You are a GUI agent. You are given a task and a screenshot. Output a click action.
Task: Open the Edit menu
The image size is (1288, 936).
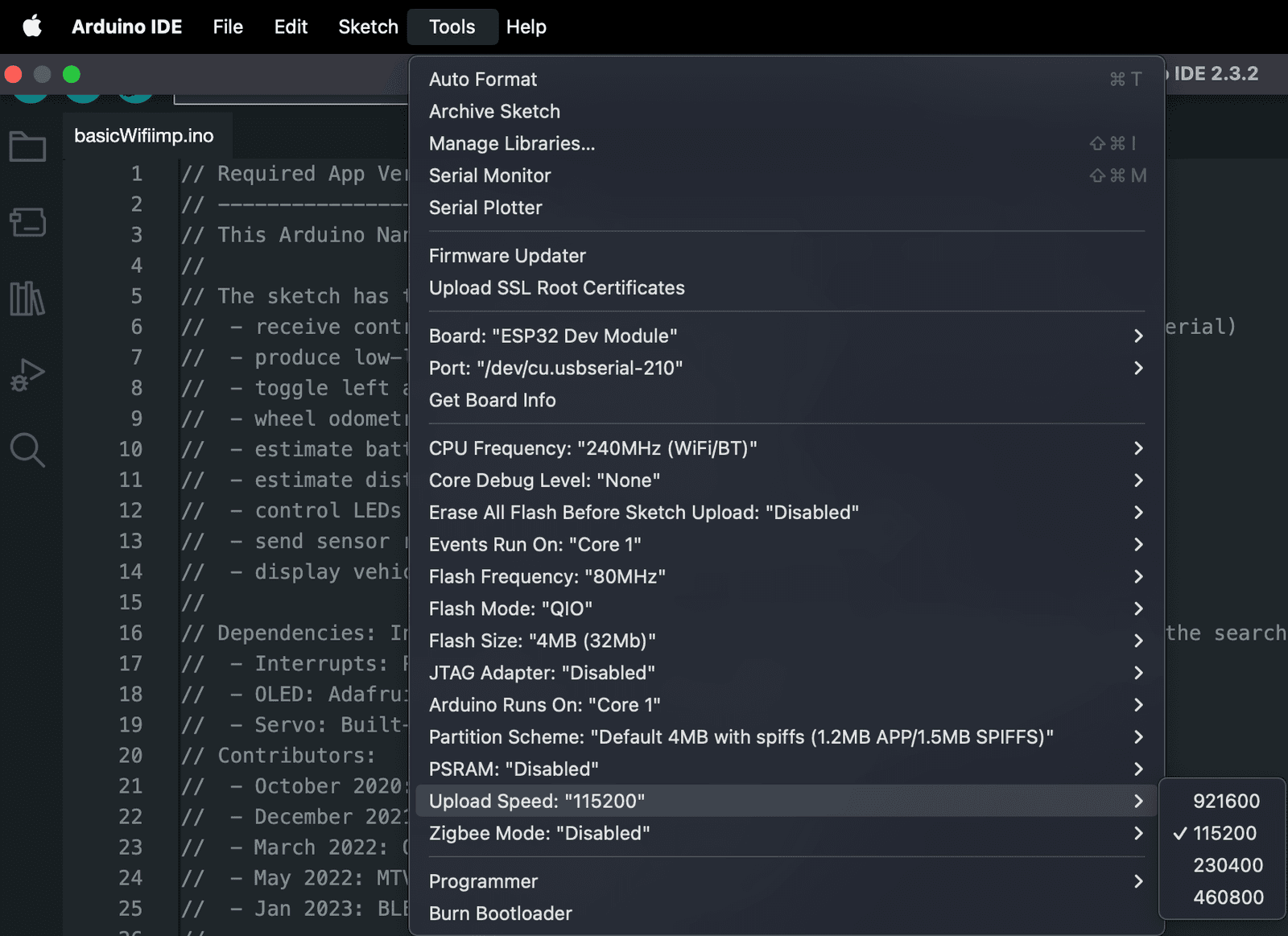291,27
